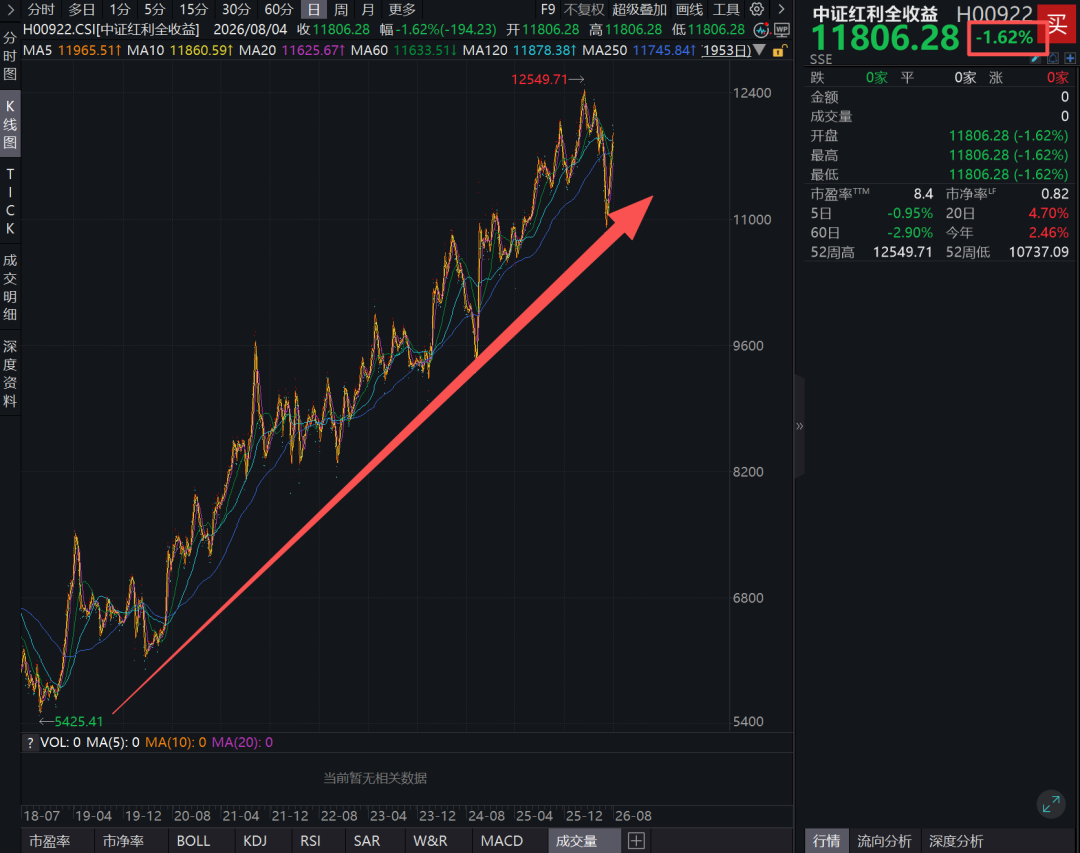Click the pencil edit icon near SSE

pos(1035,59)
